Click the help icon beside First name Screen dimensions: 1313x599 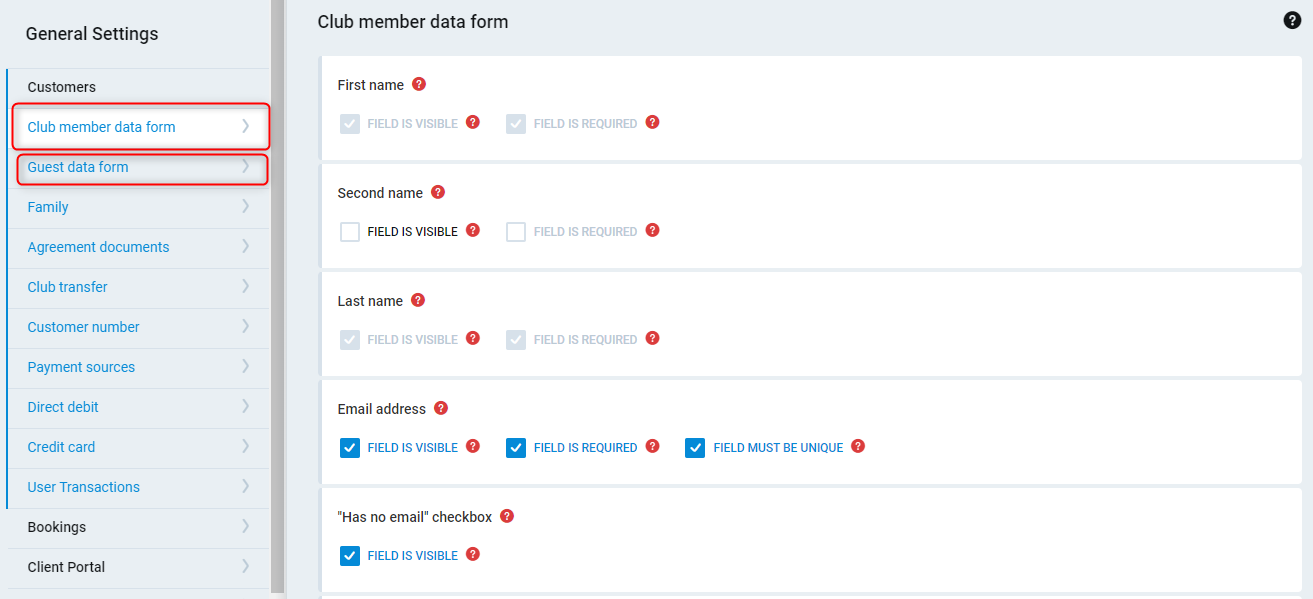(419, 84)
